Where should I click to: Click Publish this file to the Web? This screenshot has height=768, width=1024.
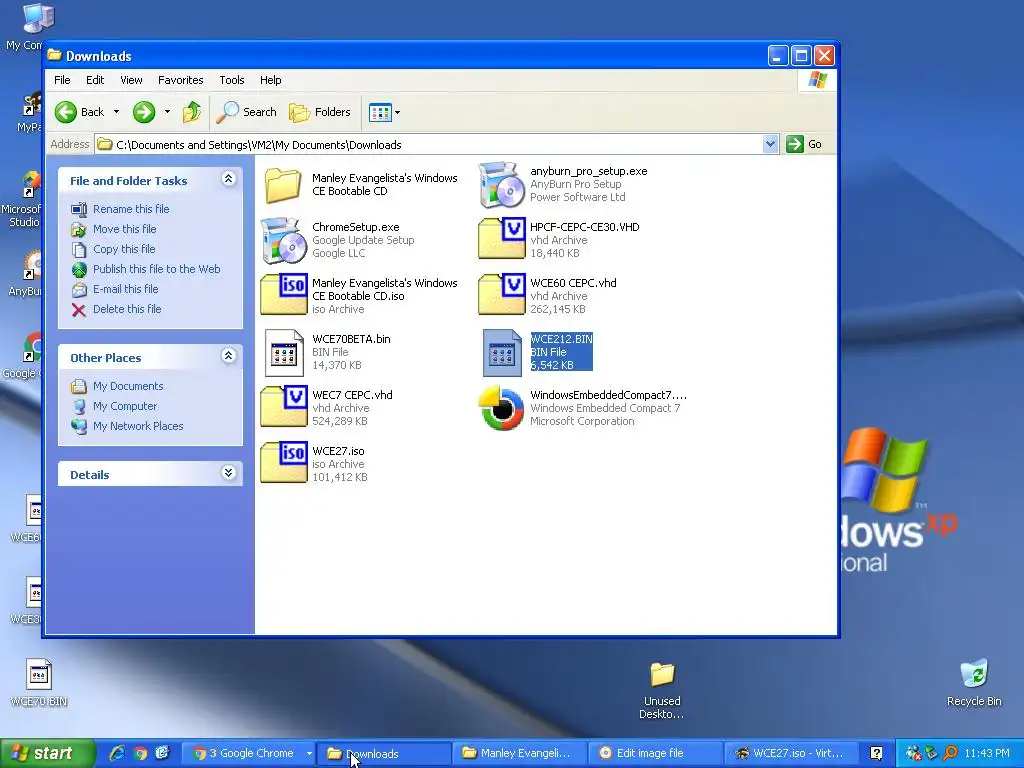click(156, 269)
